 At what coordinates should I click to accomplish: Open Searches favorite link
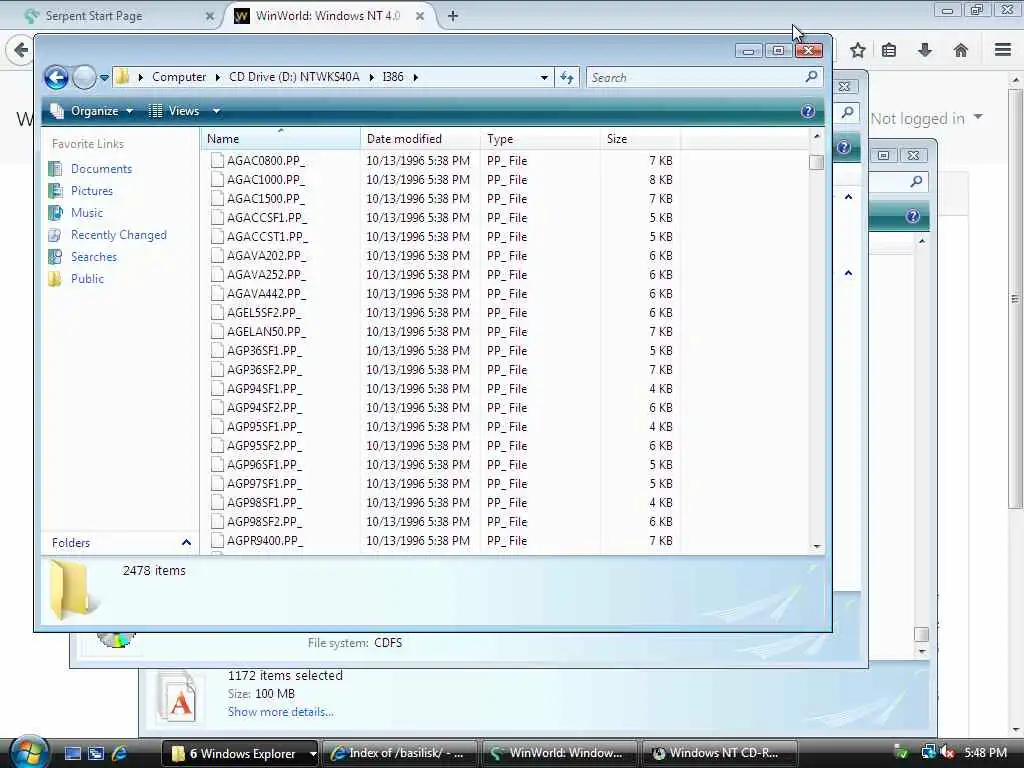click(x=94, y=257)
